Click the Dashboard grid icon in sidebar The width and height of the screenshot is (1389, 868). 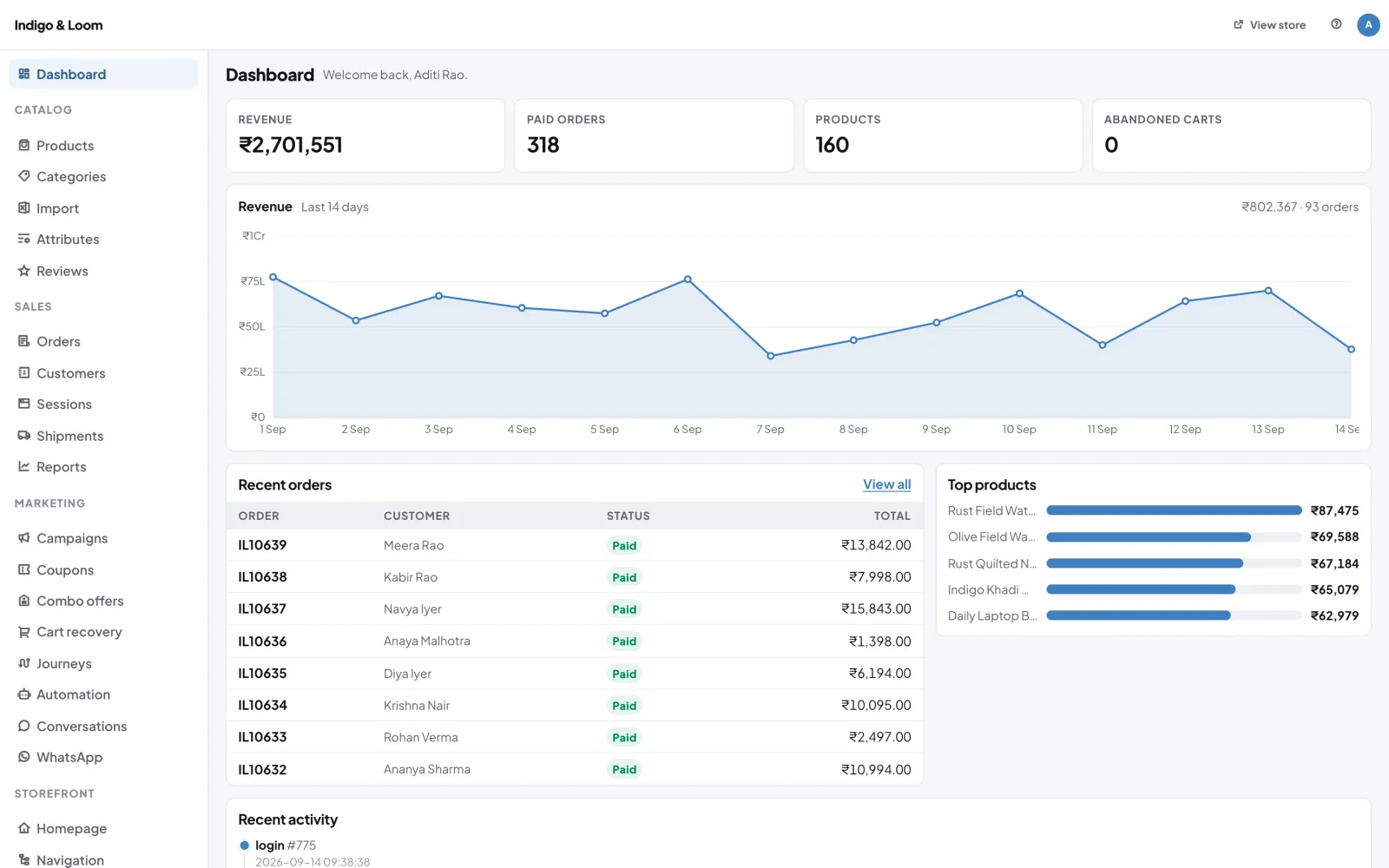tap(24, 74)
